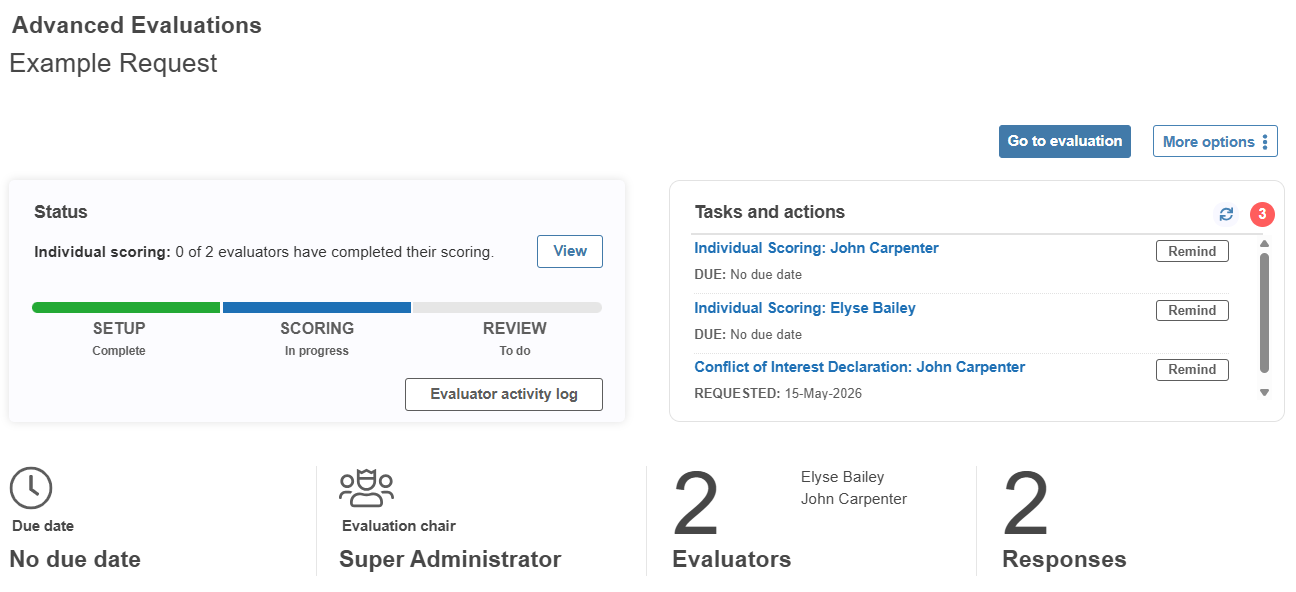This screenshot has width=1296, height=592.
Task: Open Conflict of Interest Declaration: John Carpenter
Action: click(x=860, y=367)
